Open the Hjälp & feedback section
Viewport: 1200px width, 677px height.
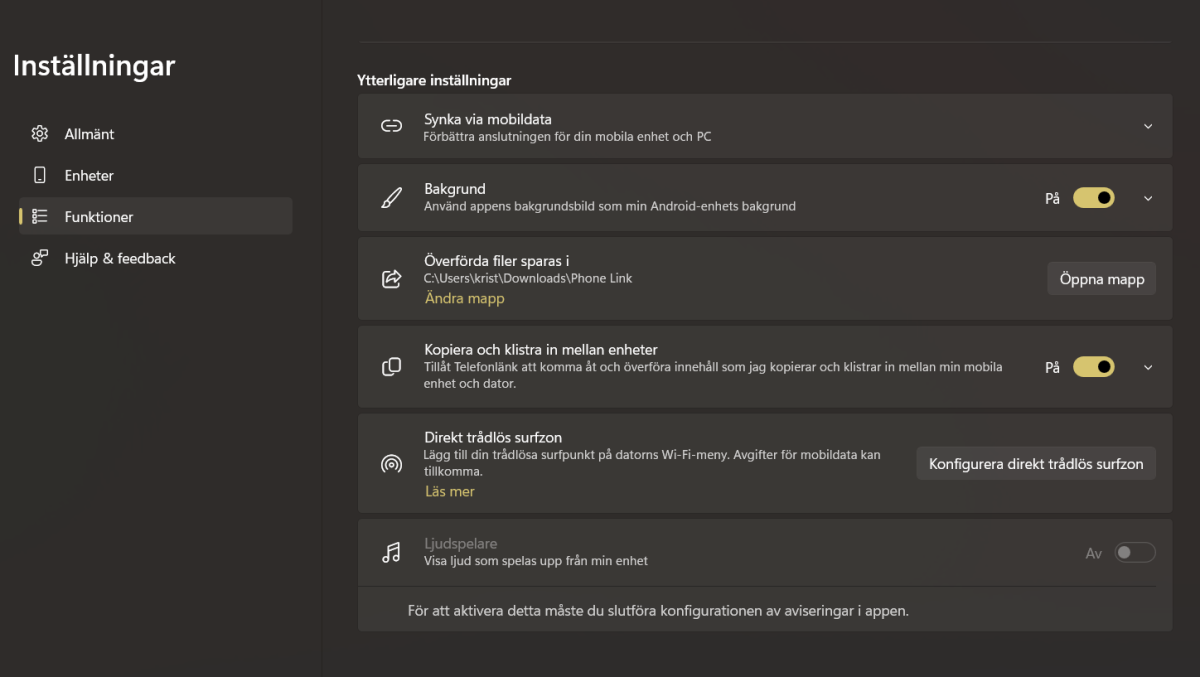click(x=120, y=257)
